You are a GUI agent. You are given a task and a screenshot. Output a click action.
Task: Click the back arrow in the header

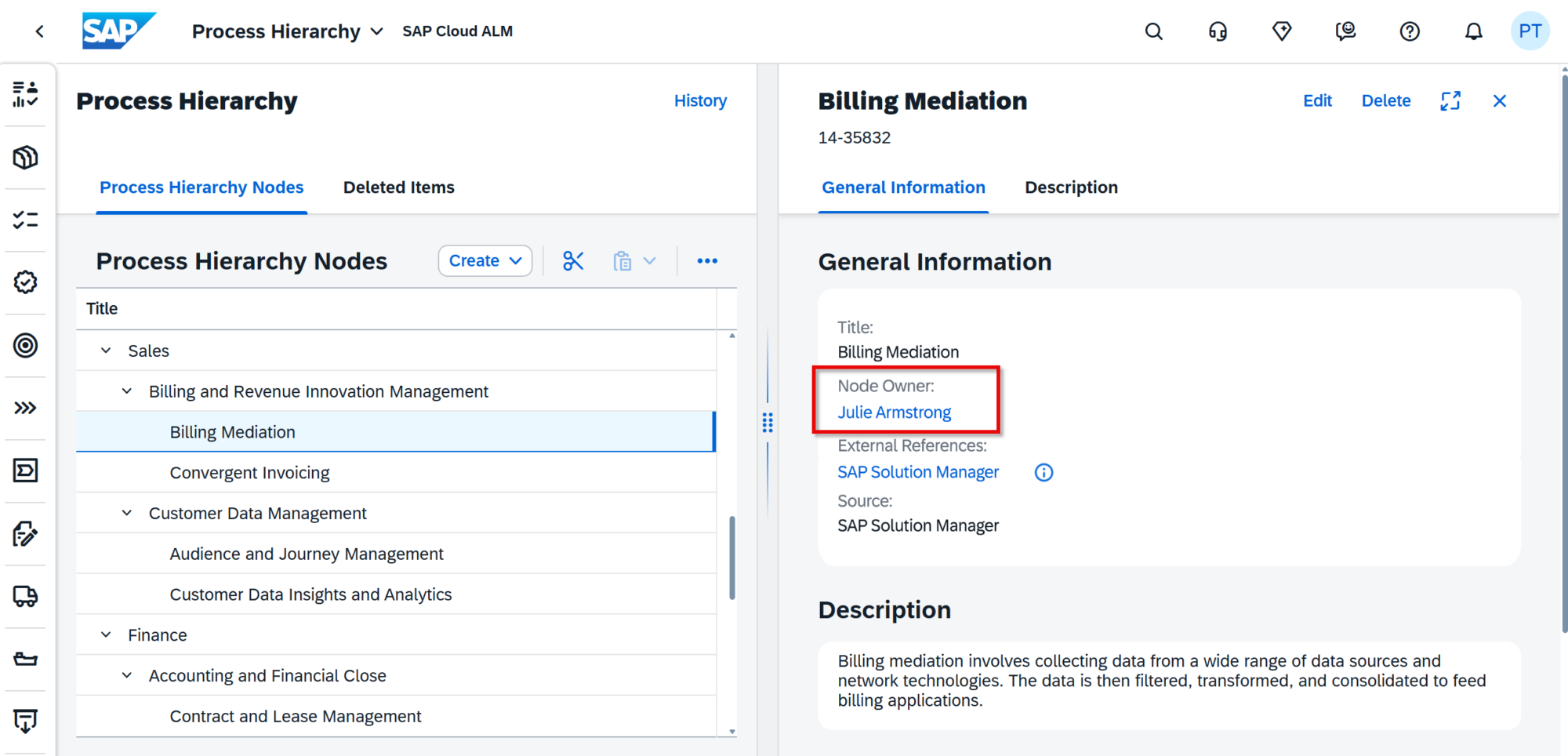[x=39, y=31]
